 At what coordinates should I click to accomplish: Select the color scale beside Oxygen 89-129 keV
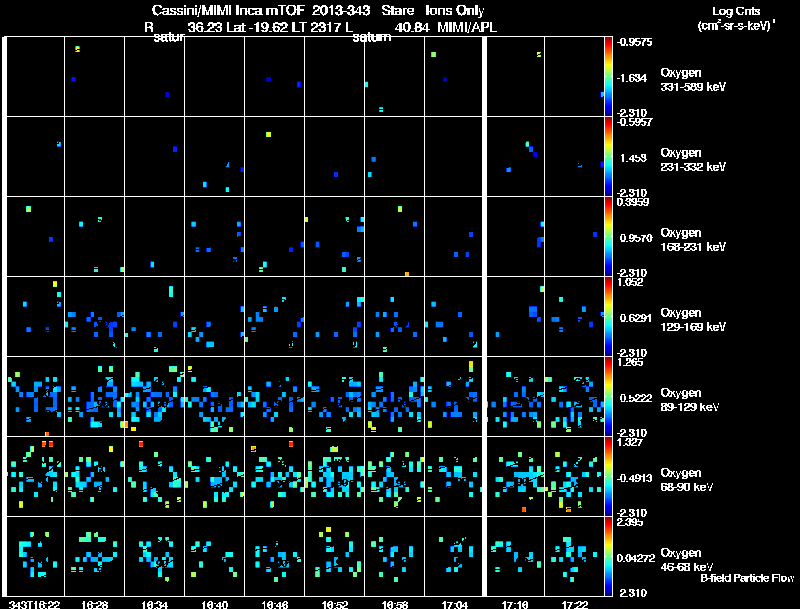tap(608, 397)
